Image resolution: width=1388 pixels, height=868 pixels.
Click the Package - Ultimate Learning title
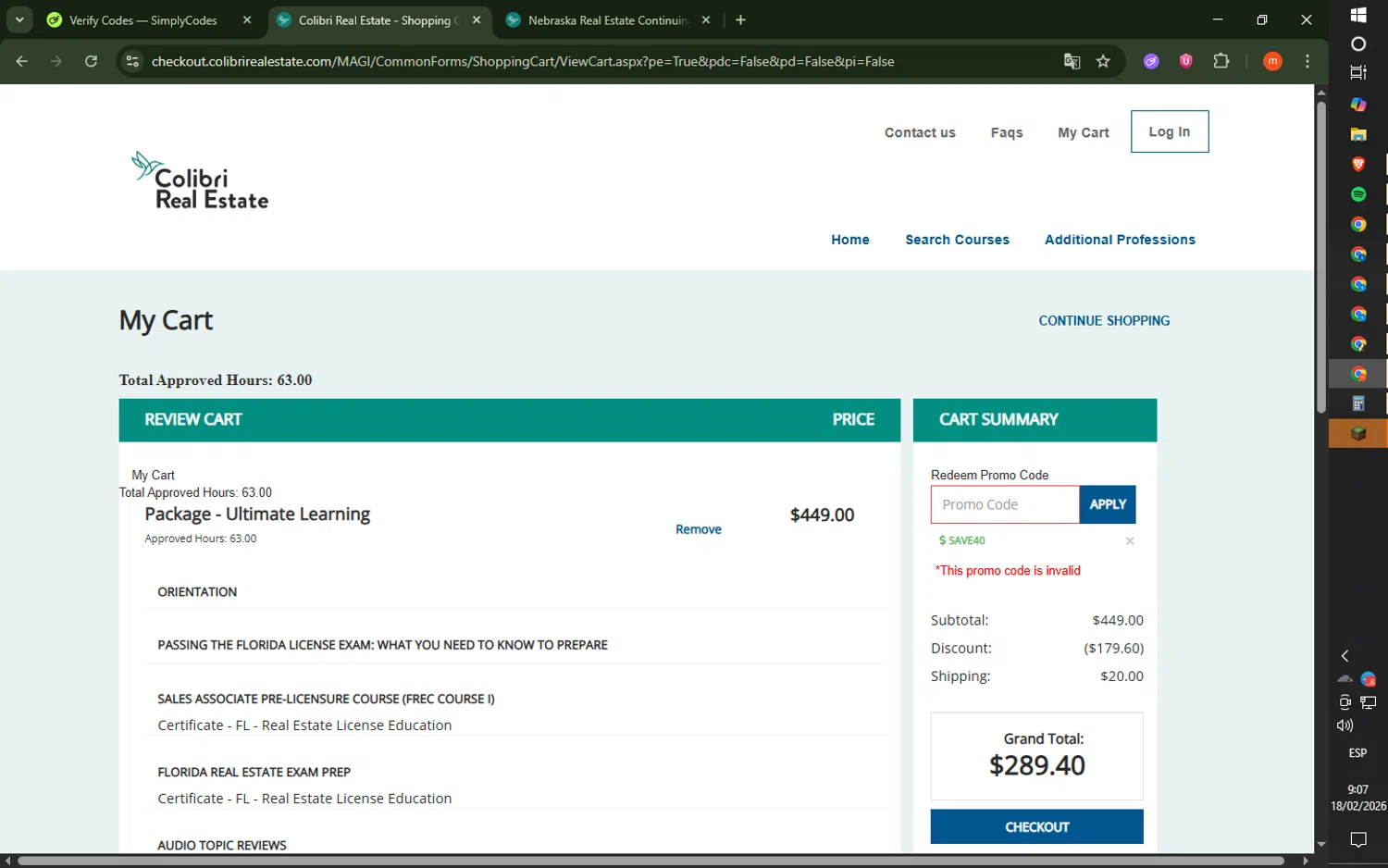pyautogui.click(x=257, y=515)
